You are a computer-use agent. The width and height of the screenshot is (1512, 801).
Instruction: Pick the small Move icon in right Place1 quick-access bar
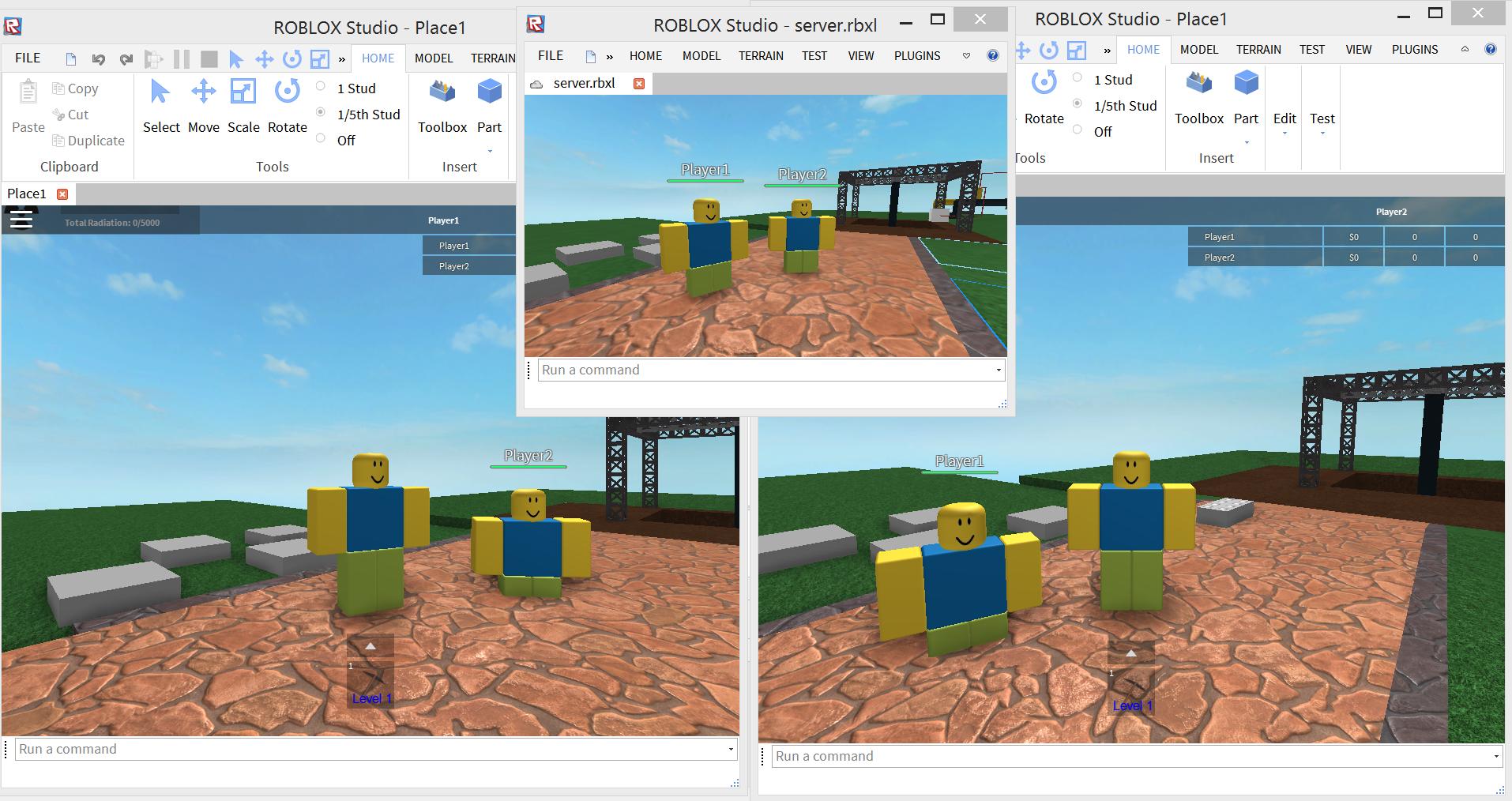[x=1023, y=51]
